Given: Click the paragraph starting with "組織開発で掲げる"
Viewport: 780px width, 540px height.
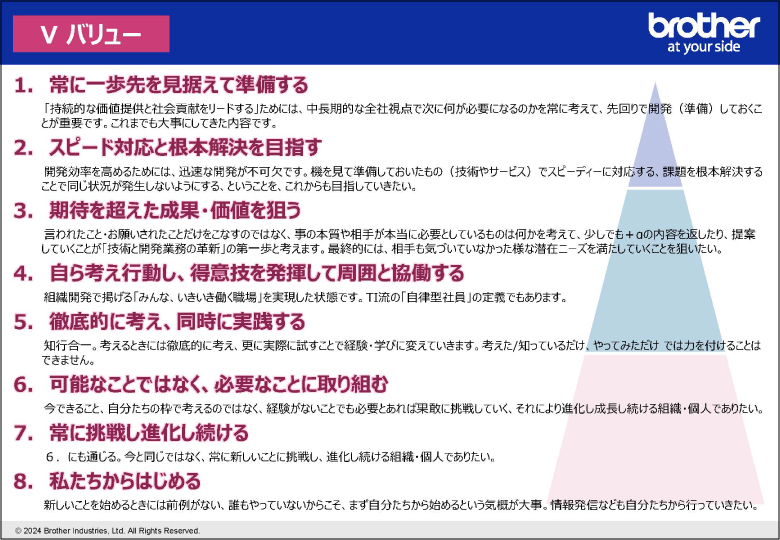Looking at the screenshot, I should pyautogui.click(x=305, y=297).
